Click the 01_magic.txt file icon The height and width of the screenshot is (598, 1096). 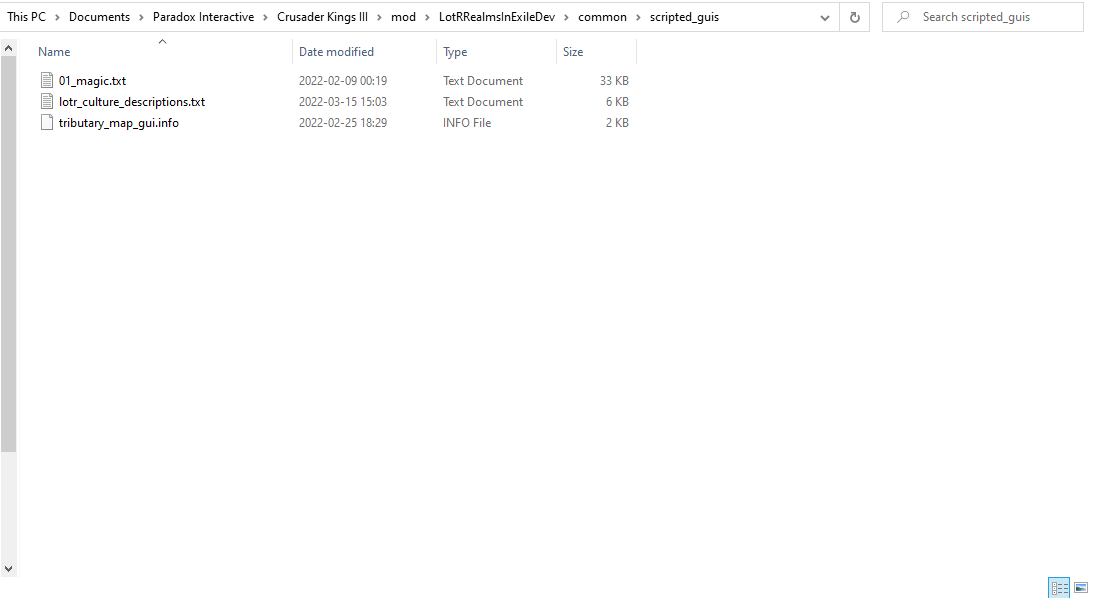coord(47,80)
